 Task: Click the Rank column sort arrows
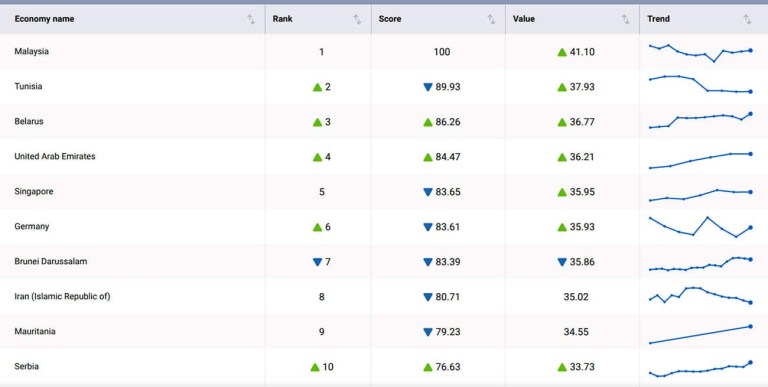click(x=357, y=19)
